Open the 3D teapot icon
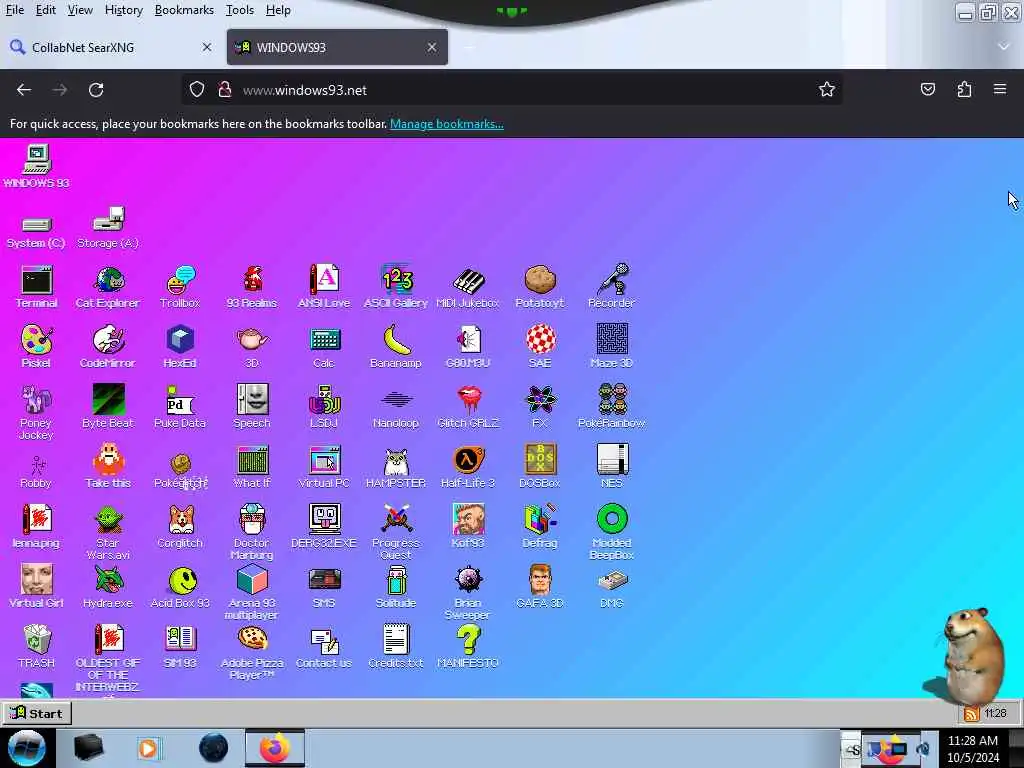 pos(252,347)
